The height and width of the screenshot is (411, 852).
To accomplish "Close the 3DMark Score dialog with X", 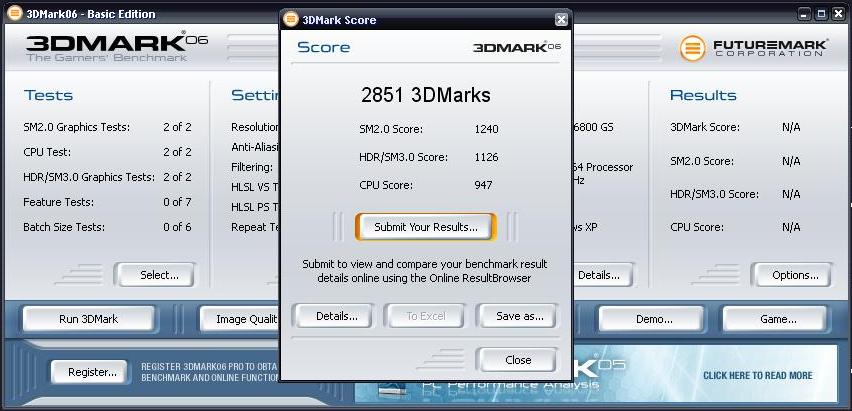I will point(561,20).
